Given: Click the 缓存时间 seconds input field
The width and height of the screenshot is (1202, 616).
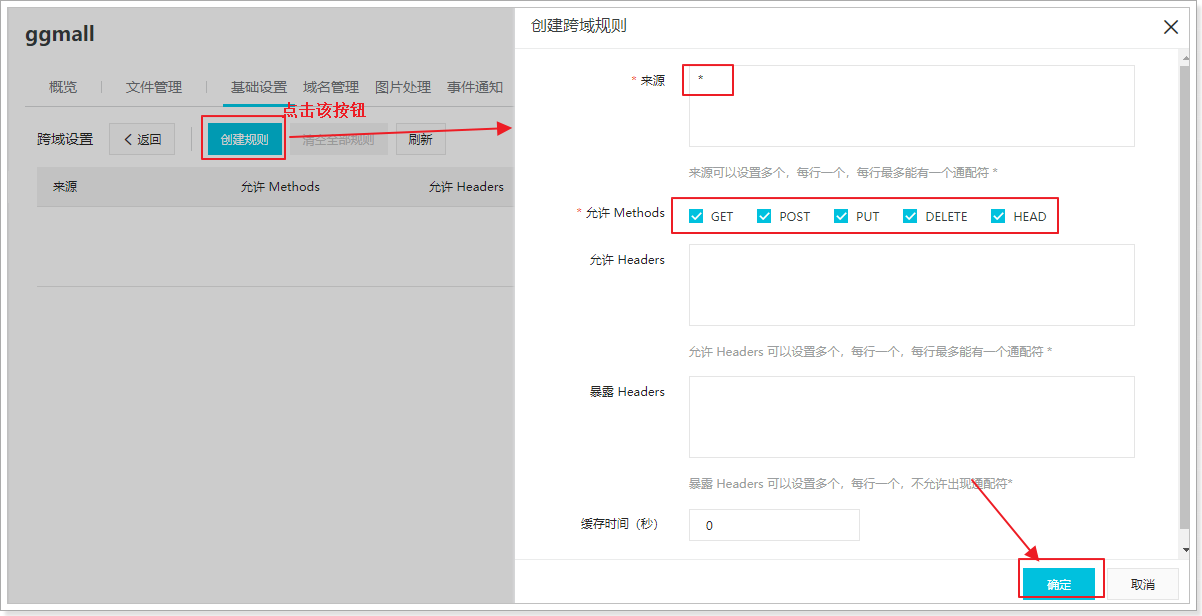Looking at the screenshot, I should pos(773,525).
